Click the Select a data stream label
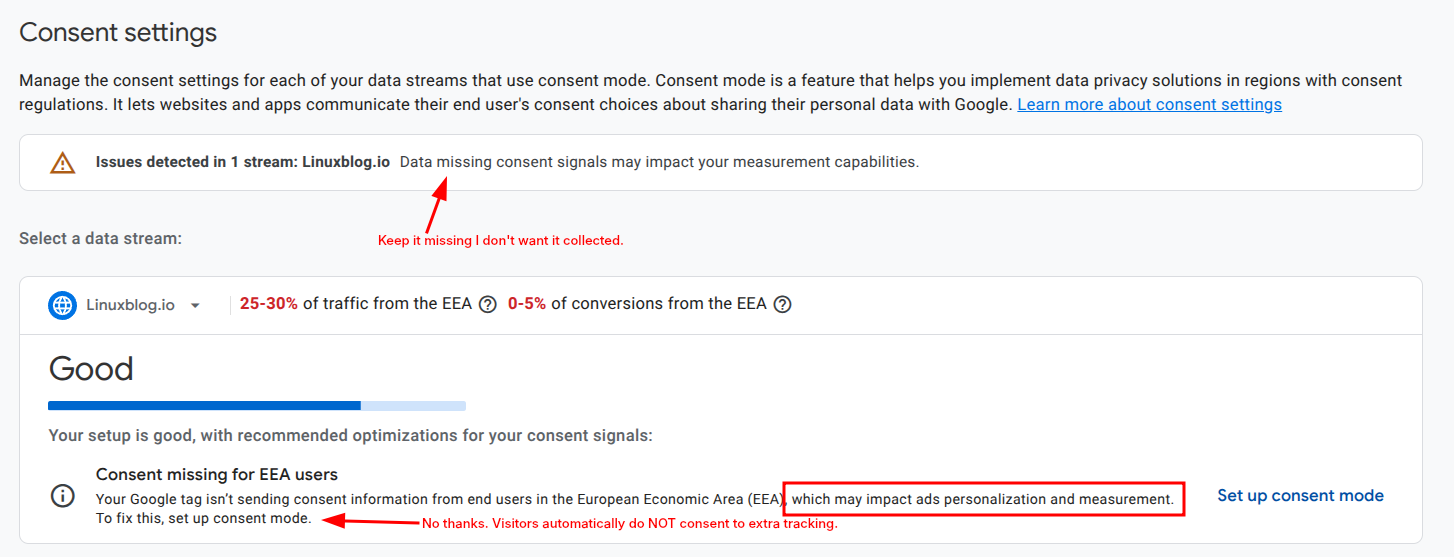This screenshot has height=557, width=1454. point(100,239)
